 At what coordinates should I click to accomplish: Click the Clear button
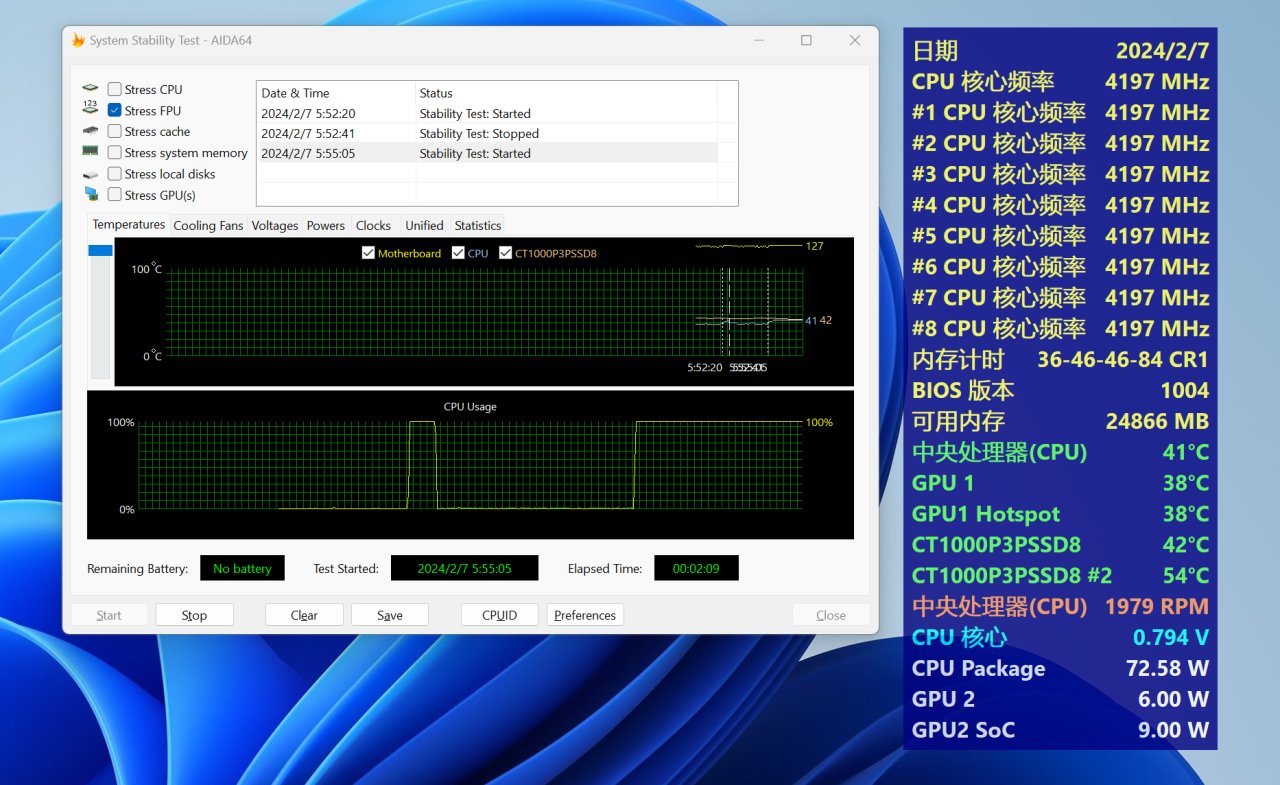304,615
